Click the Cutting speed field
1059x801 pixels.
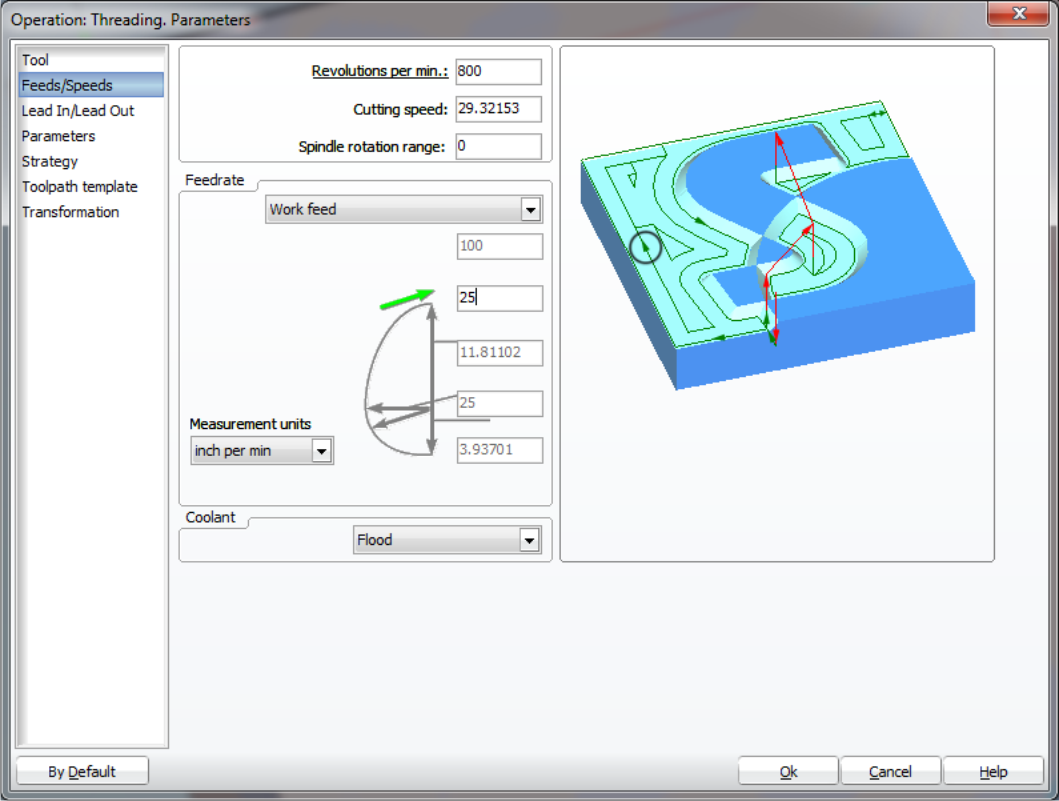pyautogui.click(x=498, y=109)
